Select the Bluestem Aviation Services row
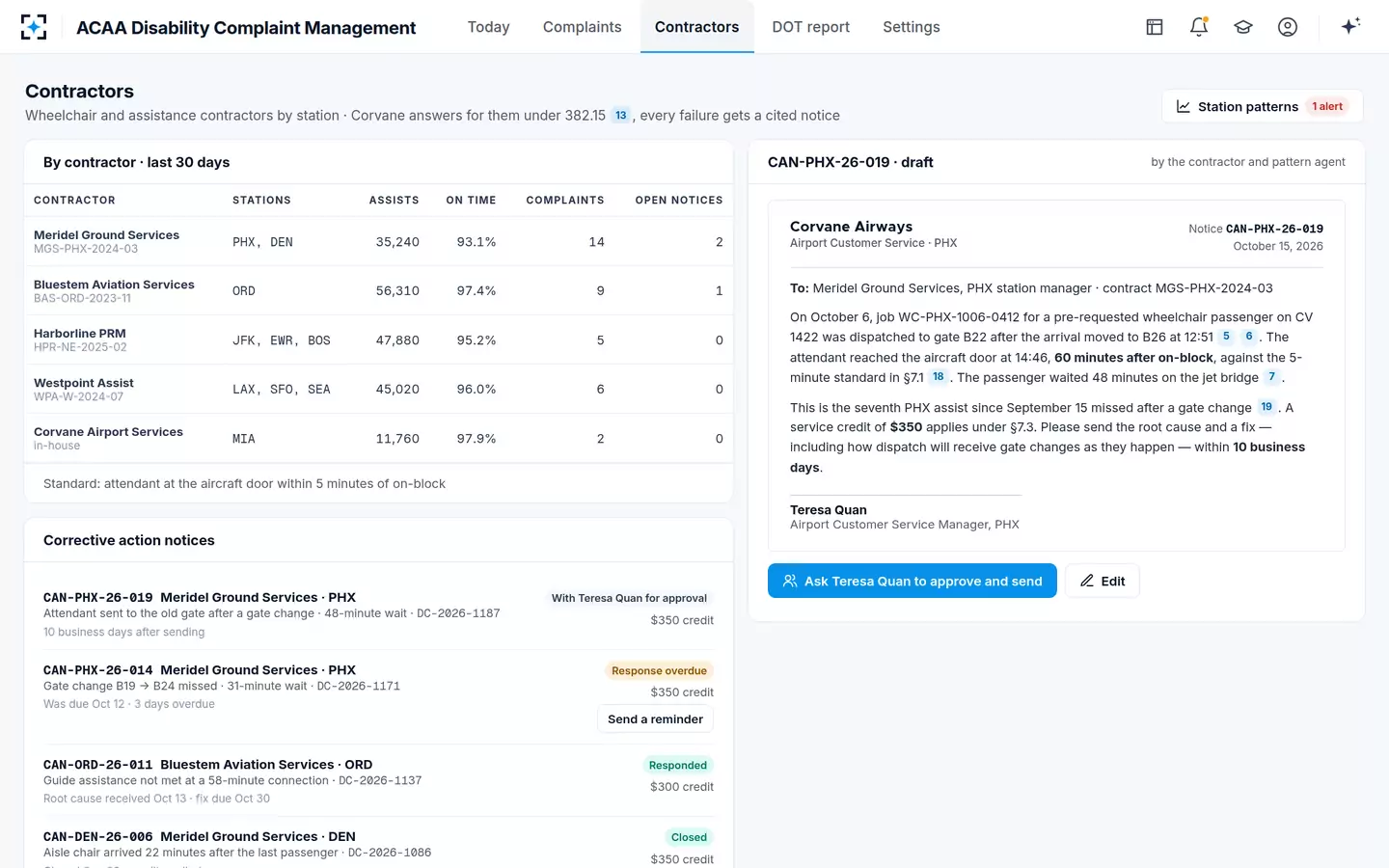1389x868 pixels. click(378, 290)
